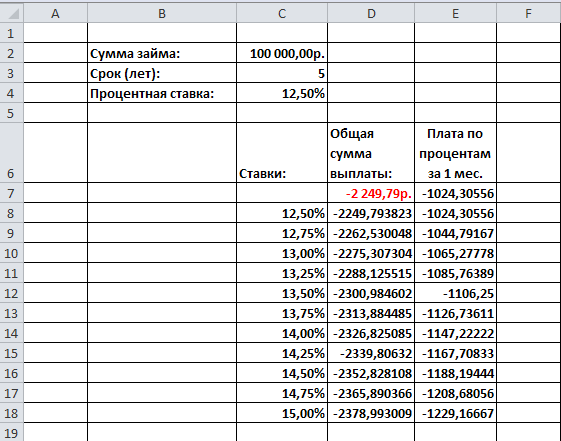Select column D header
Screen dimensions: 561x441
tap(371, 14)
